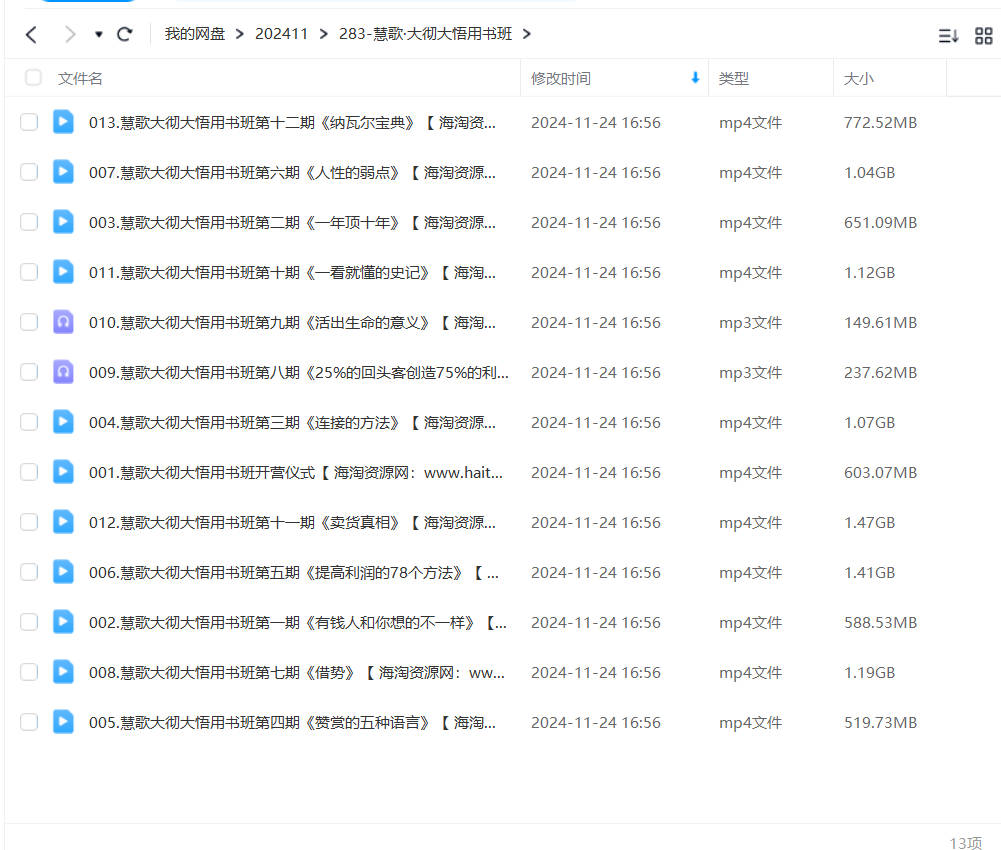Select checkbox for file 013 纳瓦尔宝典
Screen dimensions: 1001x850
(29, 122)
